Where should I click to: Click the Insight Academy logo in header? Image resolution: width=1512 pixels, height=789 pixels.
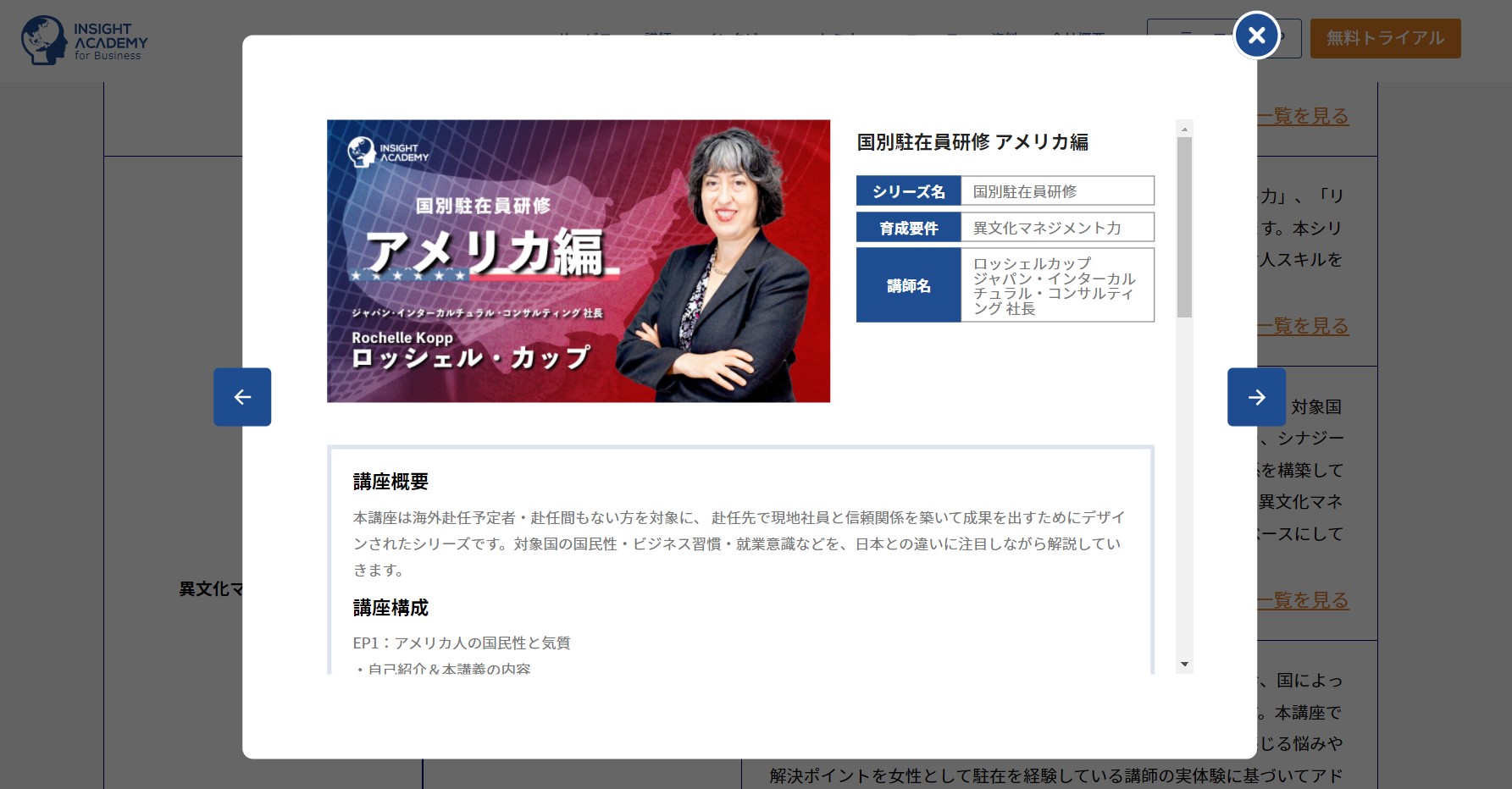tap(85, 41)
